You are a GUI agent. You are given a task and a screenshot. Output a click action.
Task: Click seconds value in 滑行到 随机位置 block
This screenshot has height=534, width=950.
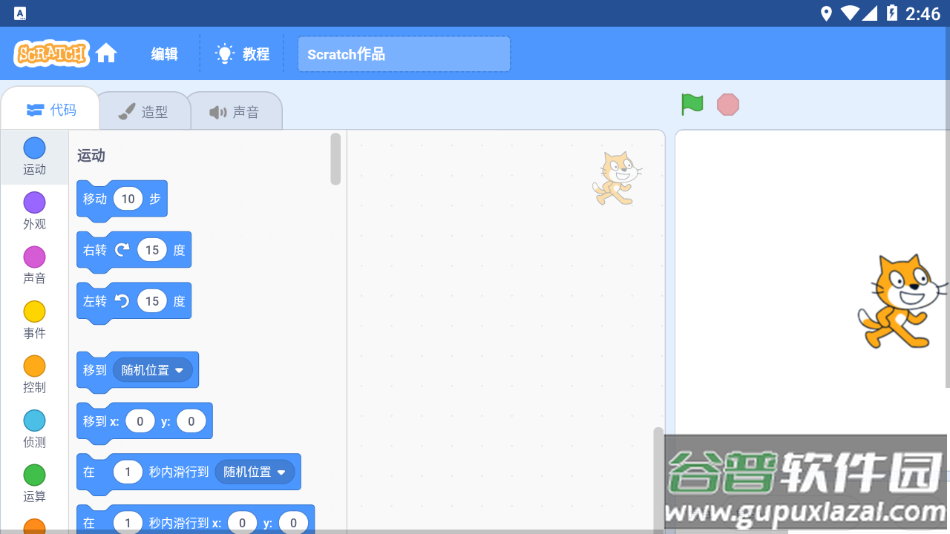pyautogui.click(x=128, y=472)
